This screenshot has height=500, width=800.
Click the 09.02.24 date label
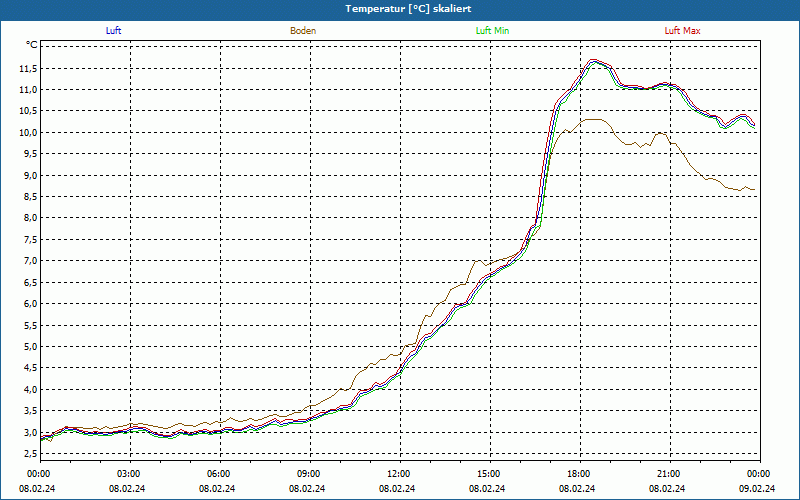click(757, 488)
